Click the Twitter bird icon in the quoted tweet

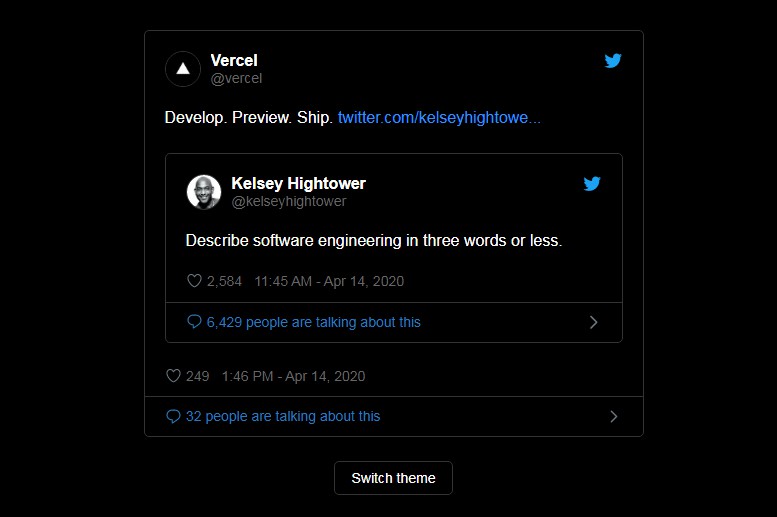(x=592, y=184)
